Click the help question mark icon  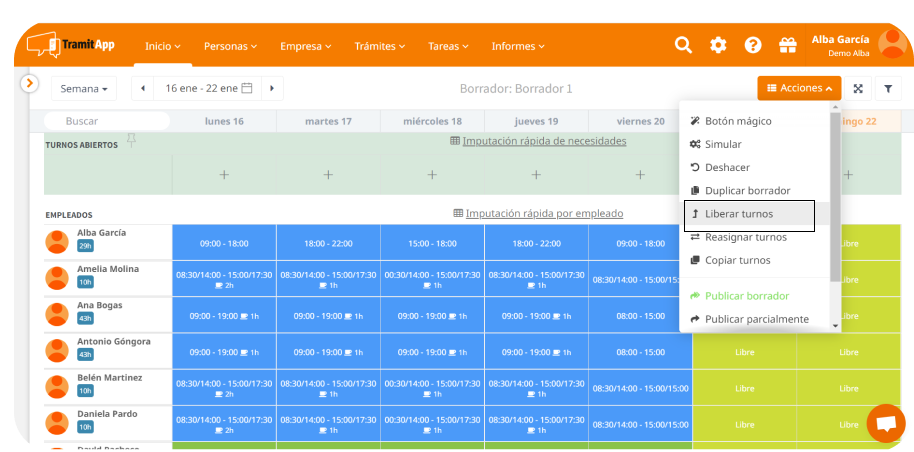(753, 45)
